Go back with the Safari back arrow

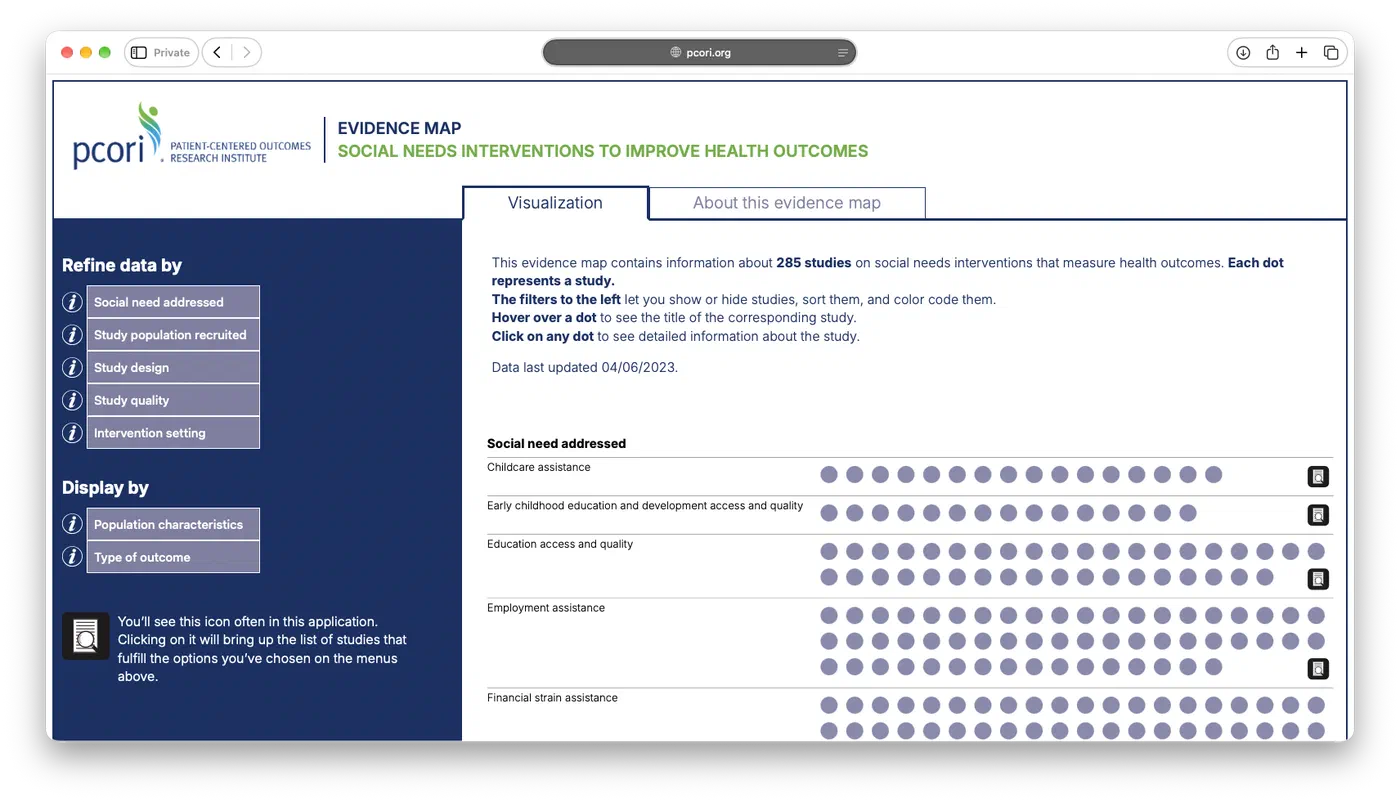pyautogui.click(x=217, y=53)
